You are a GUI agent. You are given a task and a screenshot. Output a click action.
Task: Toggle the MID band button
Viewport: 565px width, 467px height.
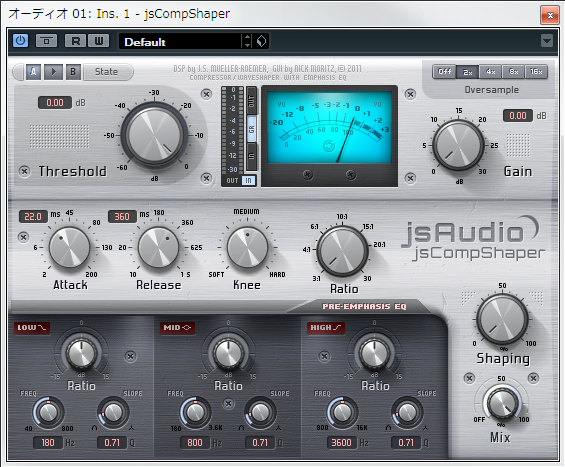point(177,328)
